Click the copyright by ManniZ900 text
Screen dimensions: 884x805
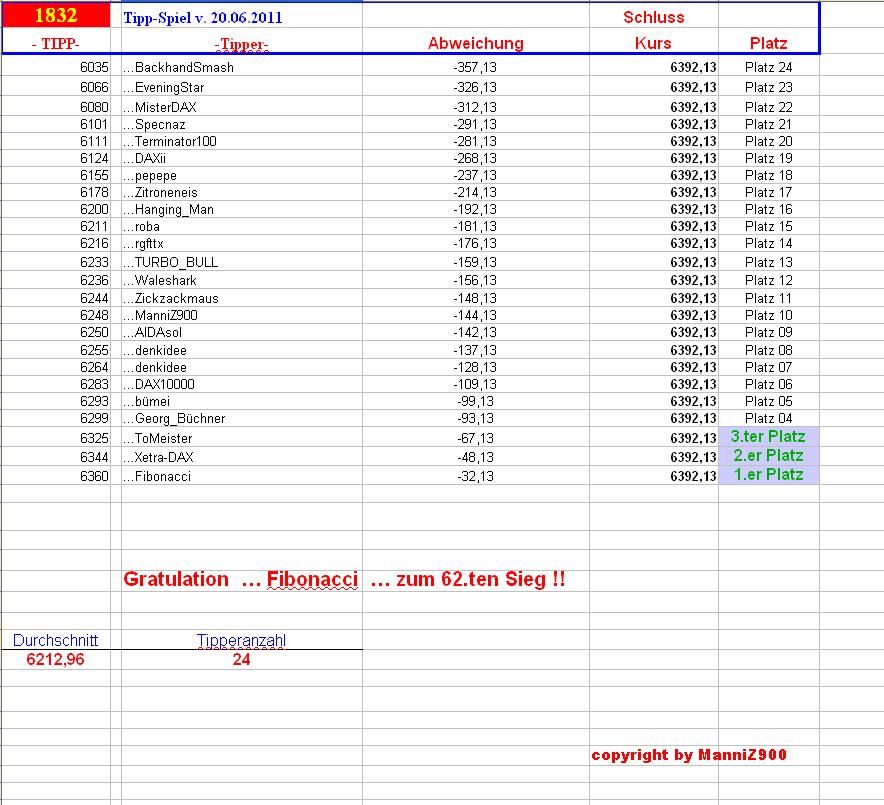(689, 755)
